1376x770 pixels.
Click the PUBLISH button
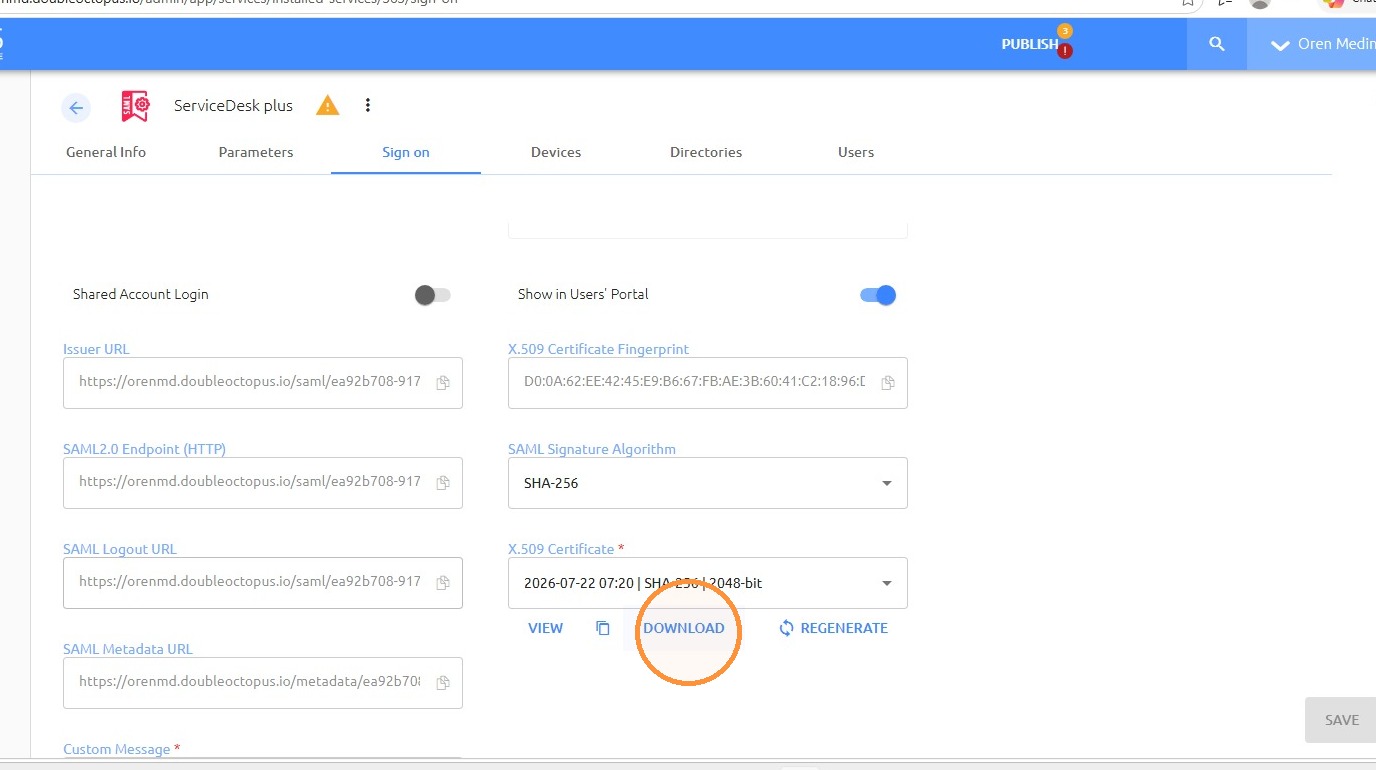pyautogui.click(x=1030, y=44)
